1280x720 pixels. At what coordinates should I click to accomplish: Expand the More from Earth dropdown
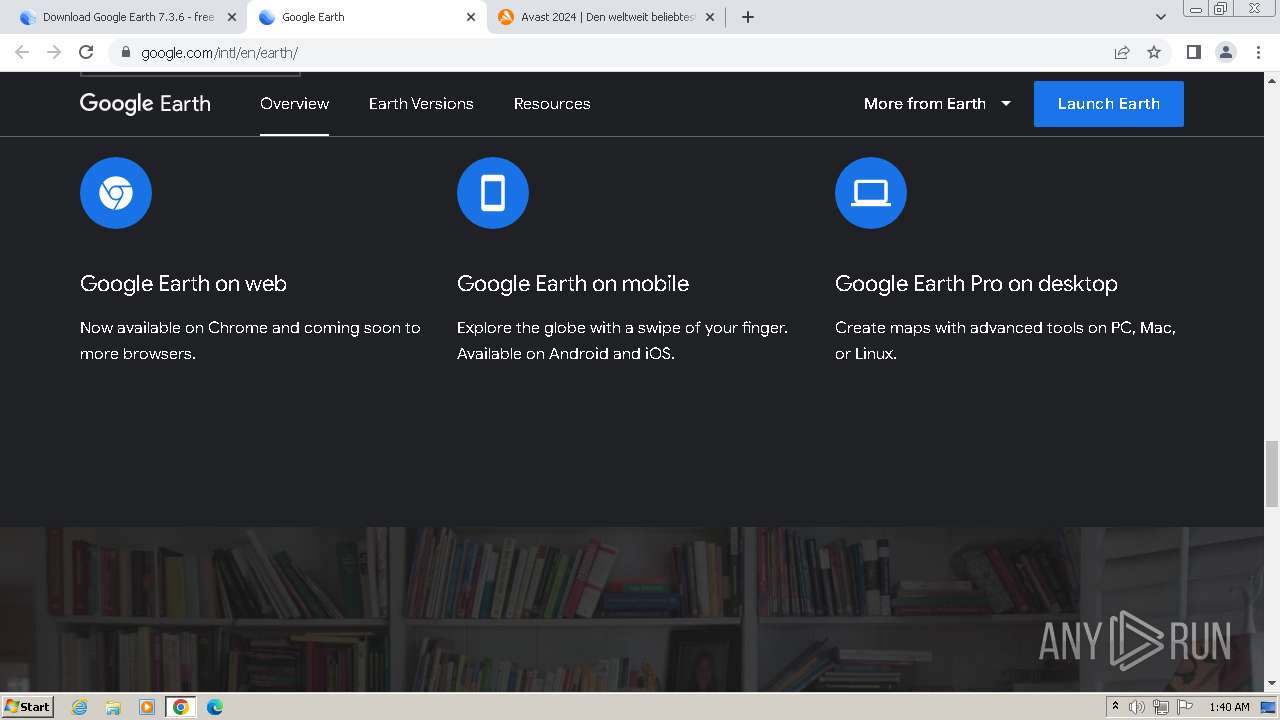[x=937, y=104]
